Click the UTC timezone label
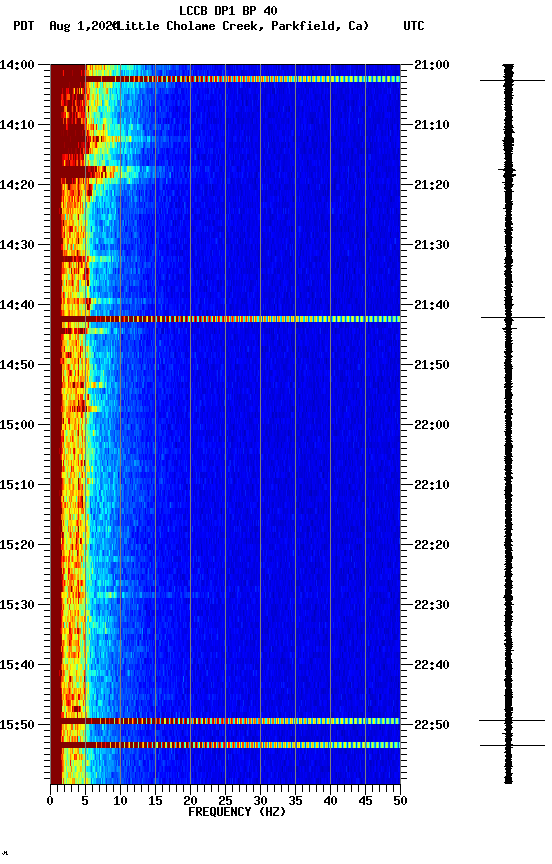The width and height of the screenshot is (552, 864). click(x=414, y=26)
